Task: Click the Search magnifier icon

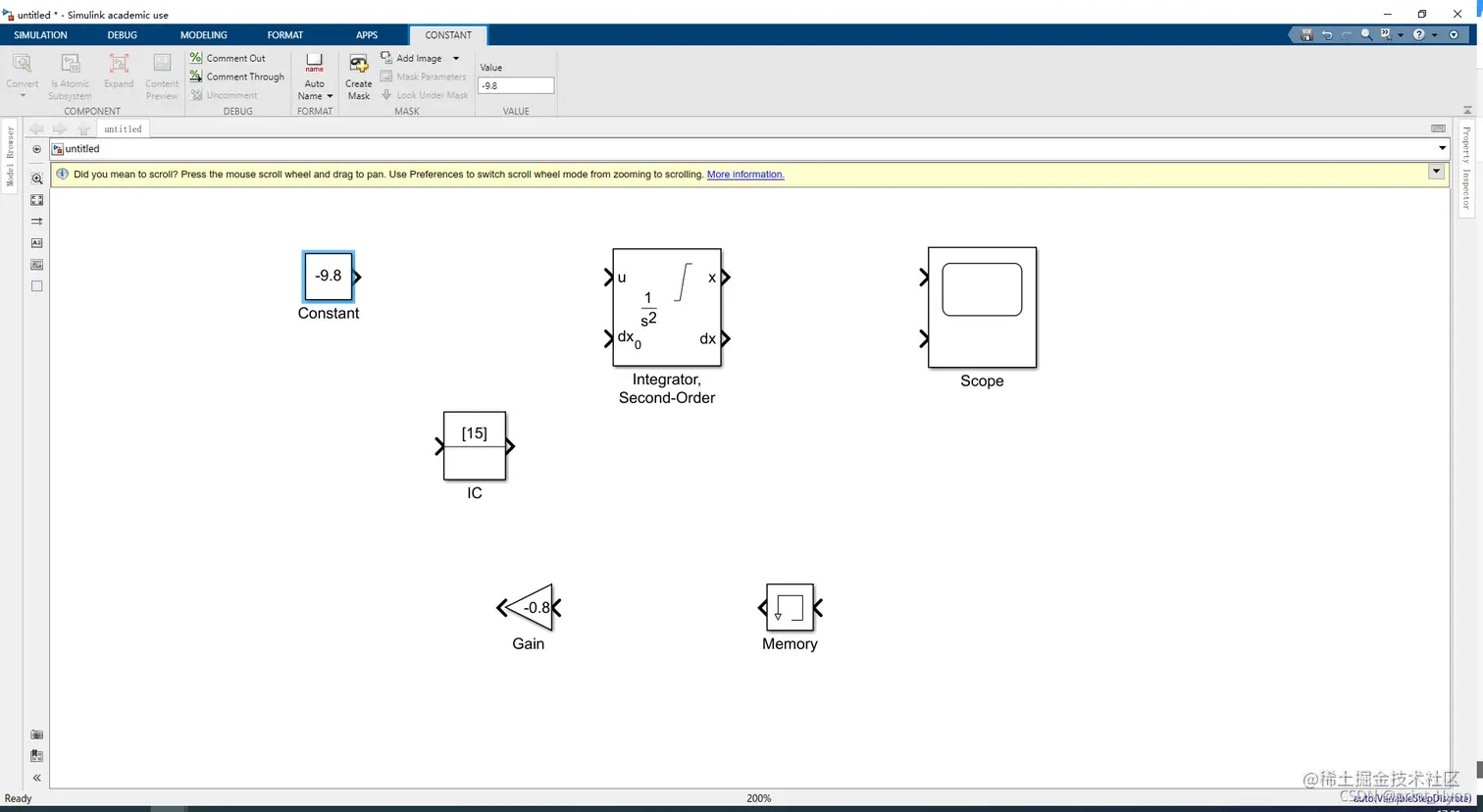Action: pyautogui.click(x=1366, y=34)
